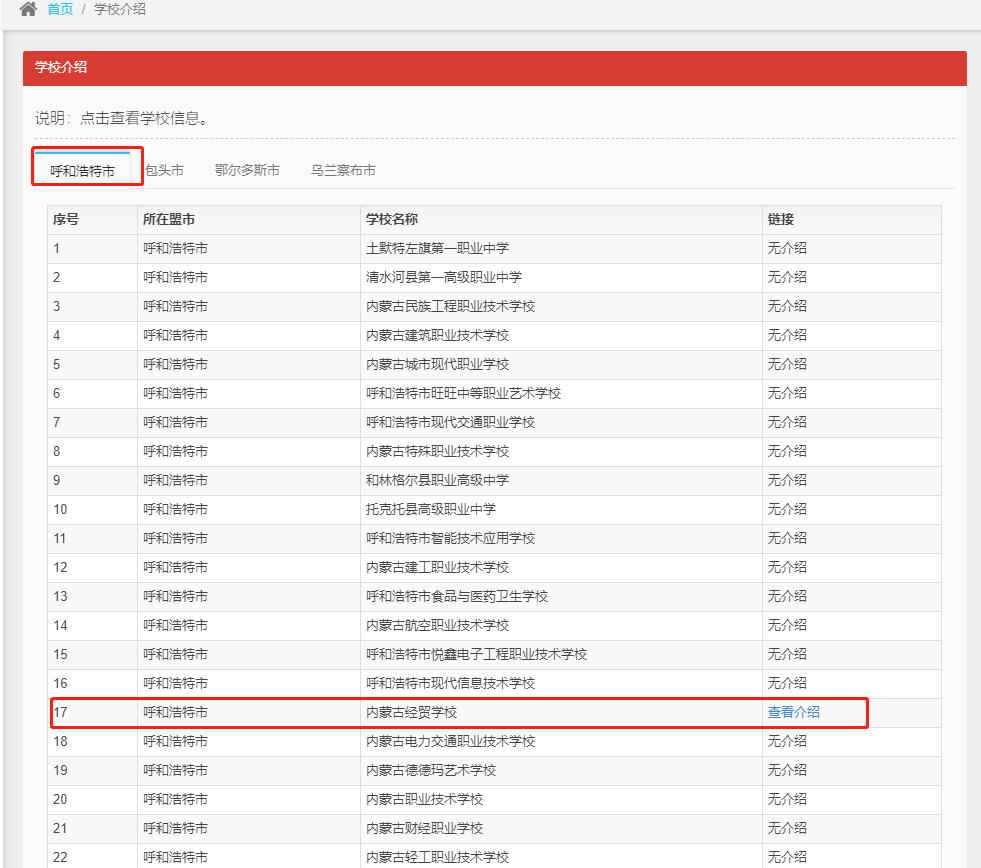Click the 学校介绍 breadcrumb text
Viewport: 981px width, 868px height.
[x=119, y=9]
